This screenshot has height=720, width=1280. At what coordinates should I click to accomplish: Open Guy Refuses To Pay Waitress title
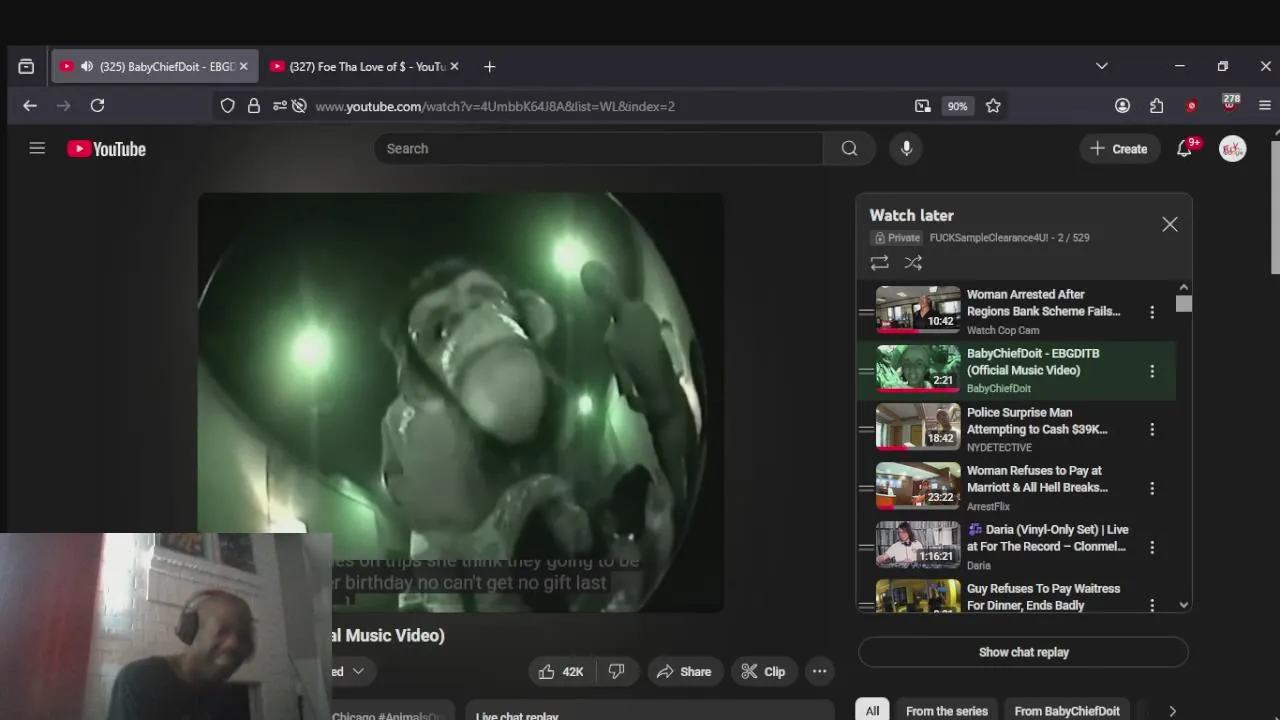tap(1043, 597)
